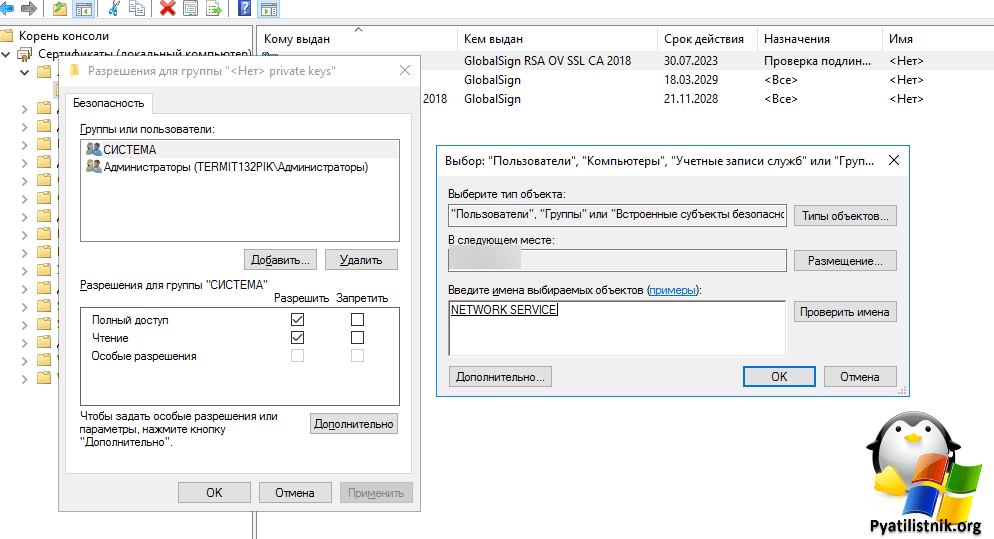994x539 pixels.
Task: Click the Up one level folder icon
Action: pos(60,9)
